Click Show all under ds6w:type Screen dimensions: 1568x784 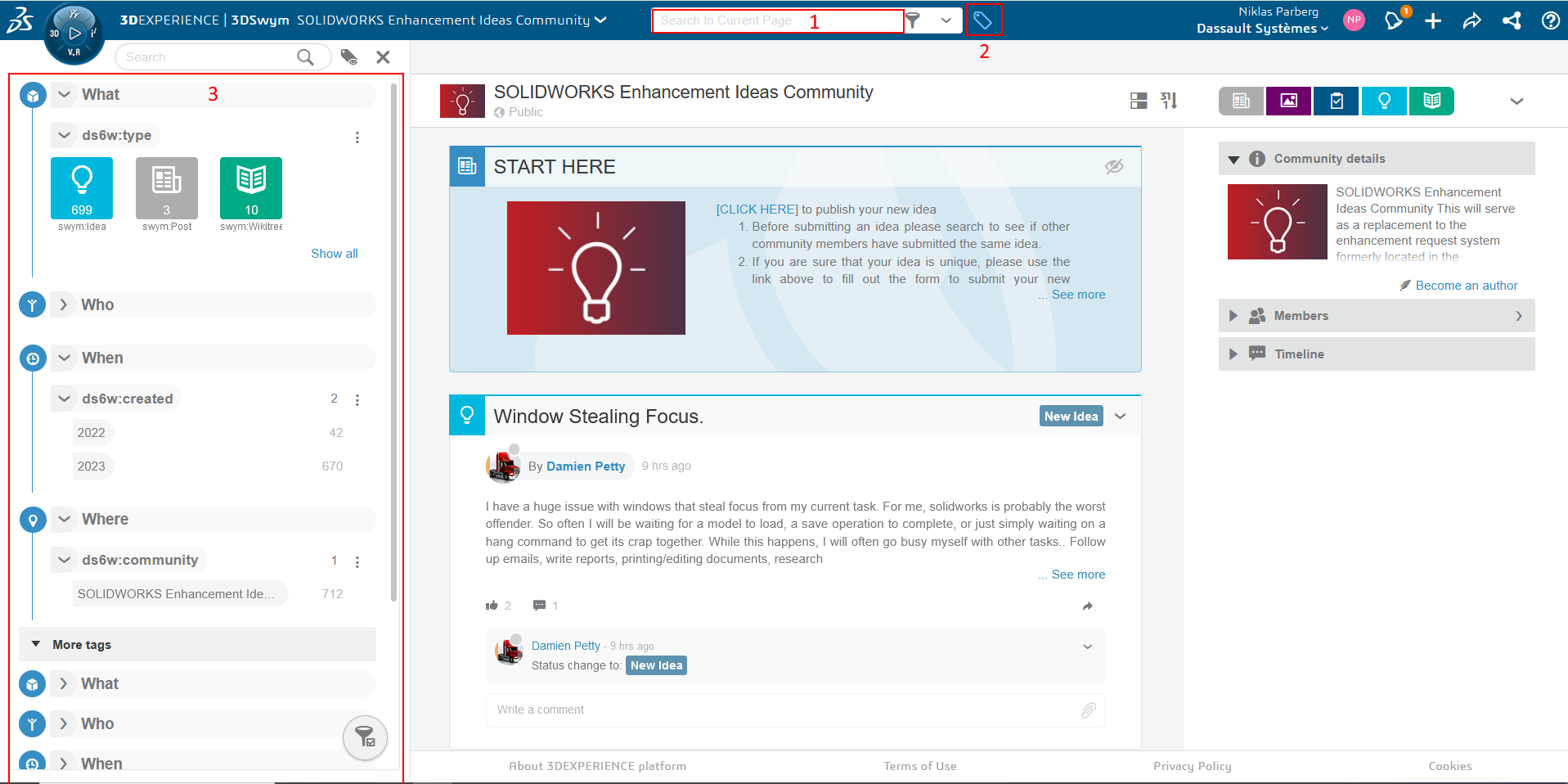point(334,254)
